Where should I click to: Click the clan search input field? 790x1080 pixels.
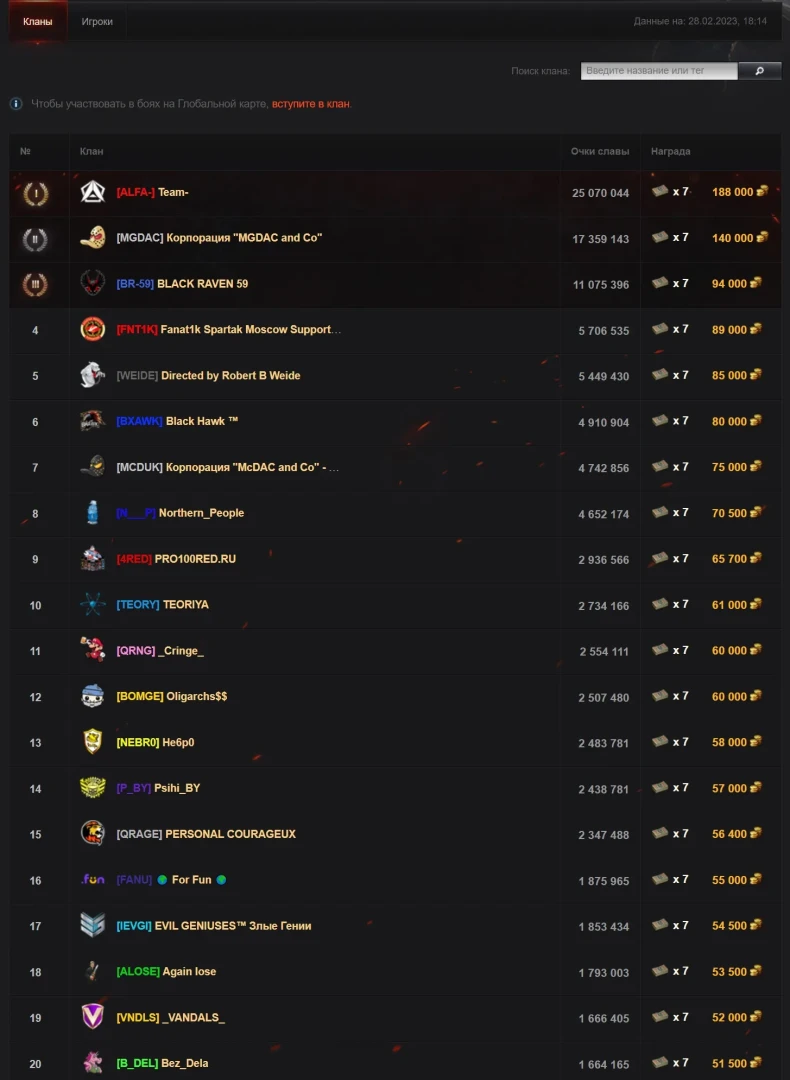pos(659,71)
